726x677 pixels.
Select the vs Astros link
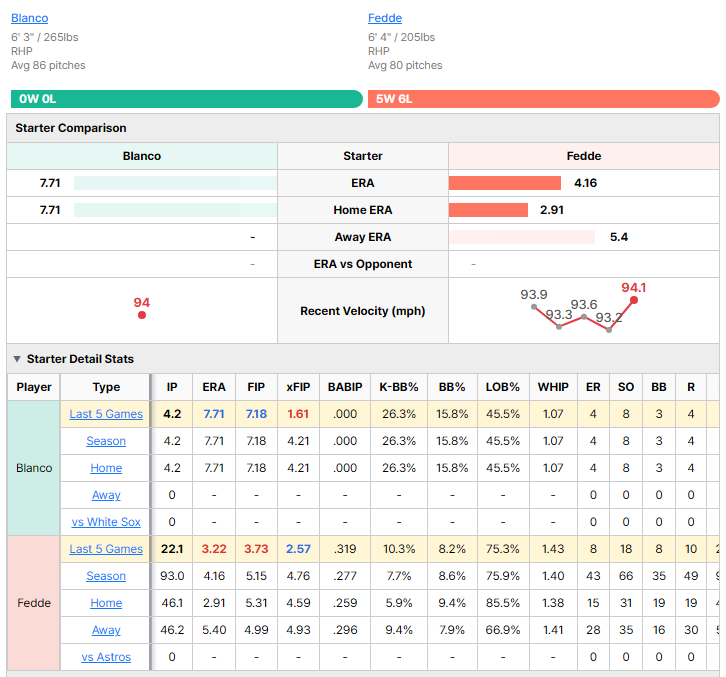click(x=106, y=657)
